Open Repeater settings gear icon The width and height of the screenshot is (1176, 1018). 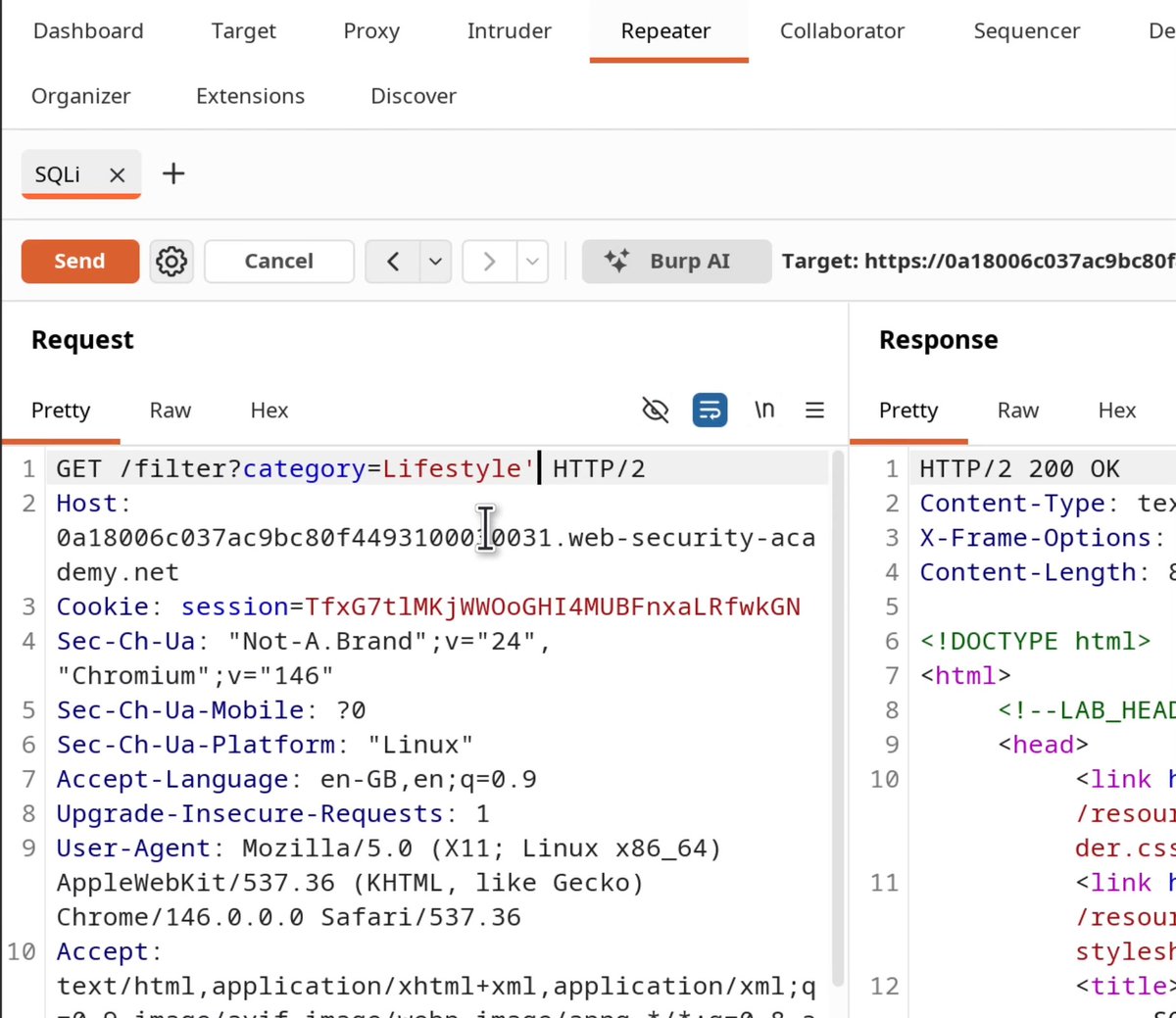point(171,262)
